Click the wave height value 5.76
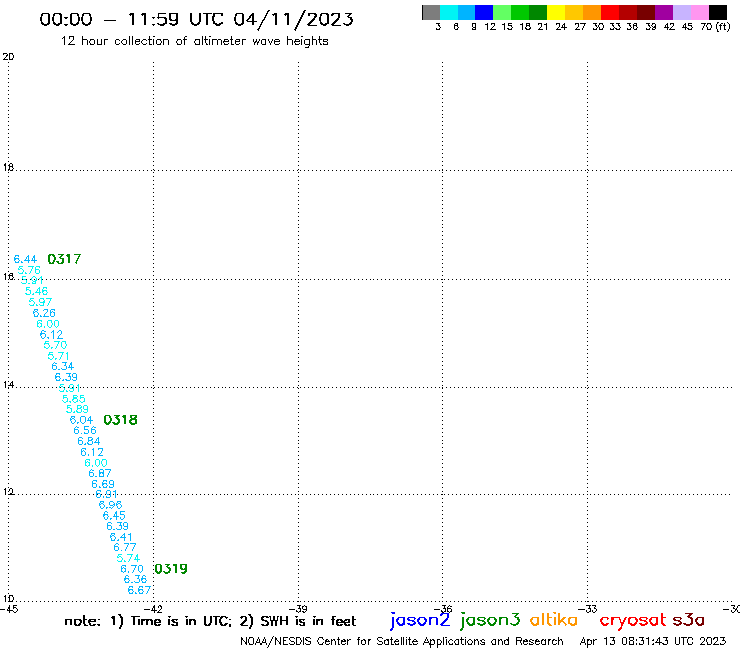 pos(29,270)
